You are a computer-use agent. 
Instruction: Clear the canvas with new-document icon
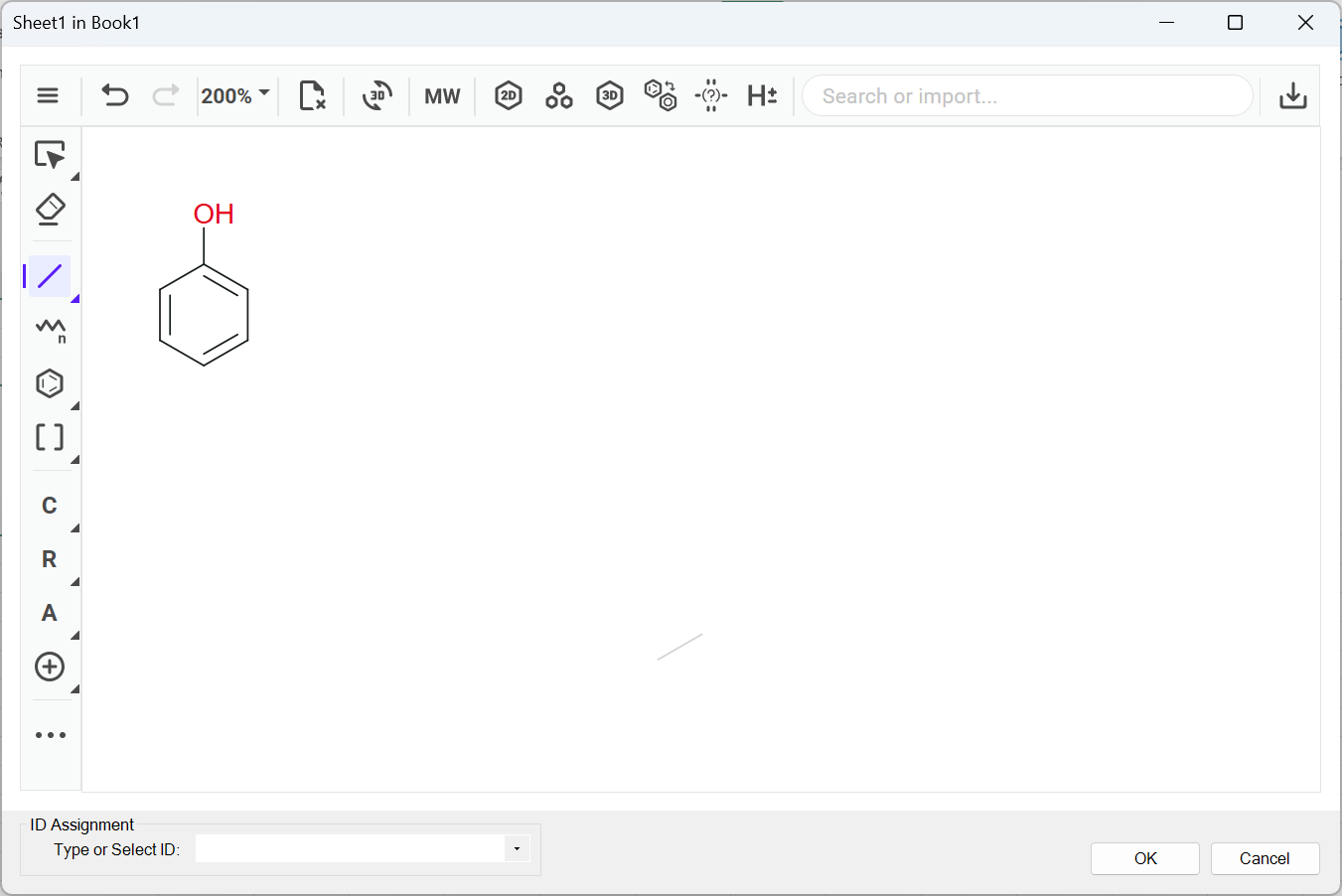tap(312, 95)
